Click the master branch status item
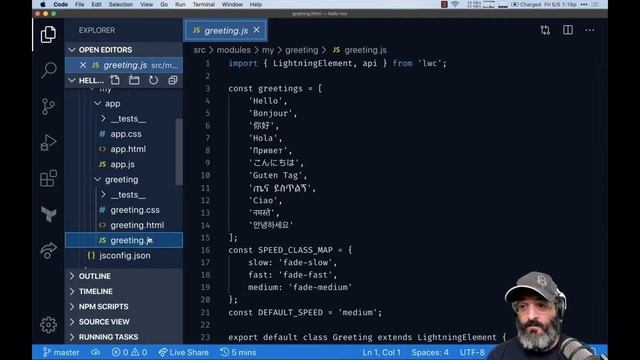 click(x=61, y=352)
